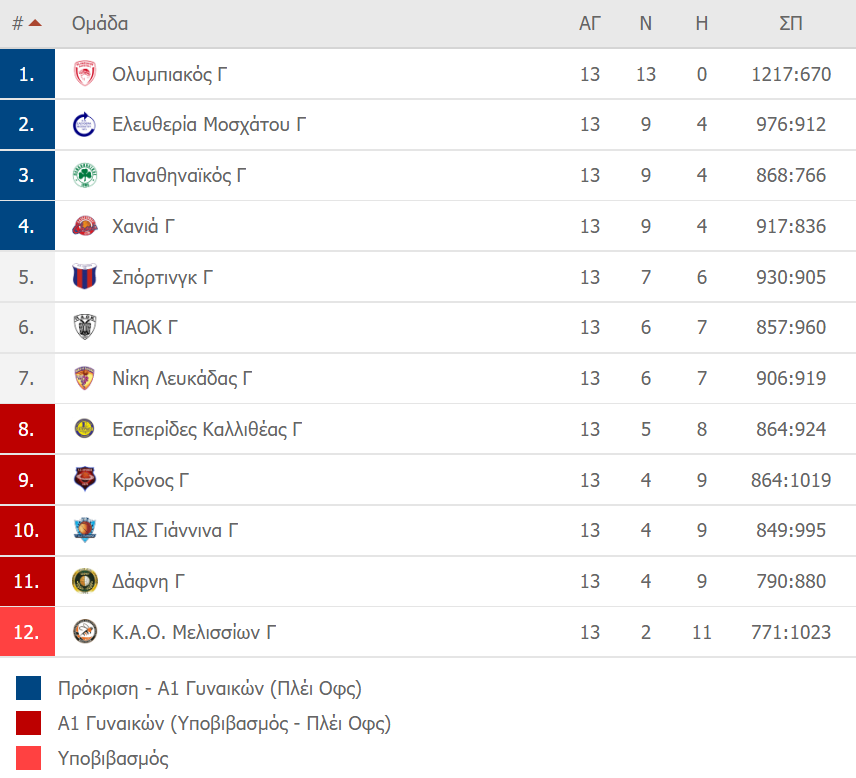Click the ΠΑΟΚ Γ eagle crest
This screenshot has height=778, width=856.
(85, 327)
